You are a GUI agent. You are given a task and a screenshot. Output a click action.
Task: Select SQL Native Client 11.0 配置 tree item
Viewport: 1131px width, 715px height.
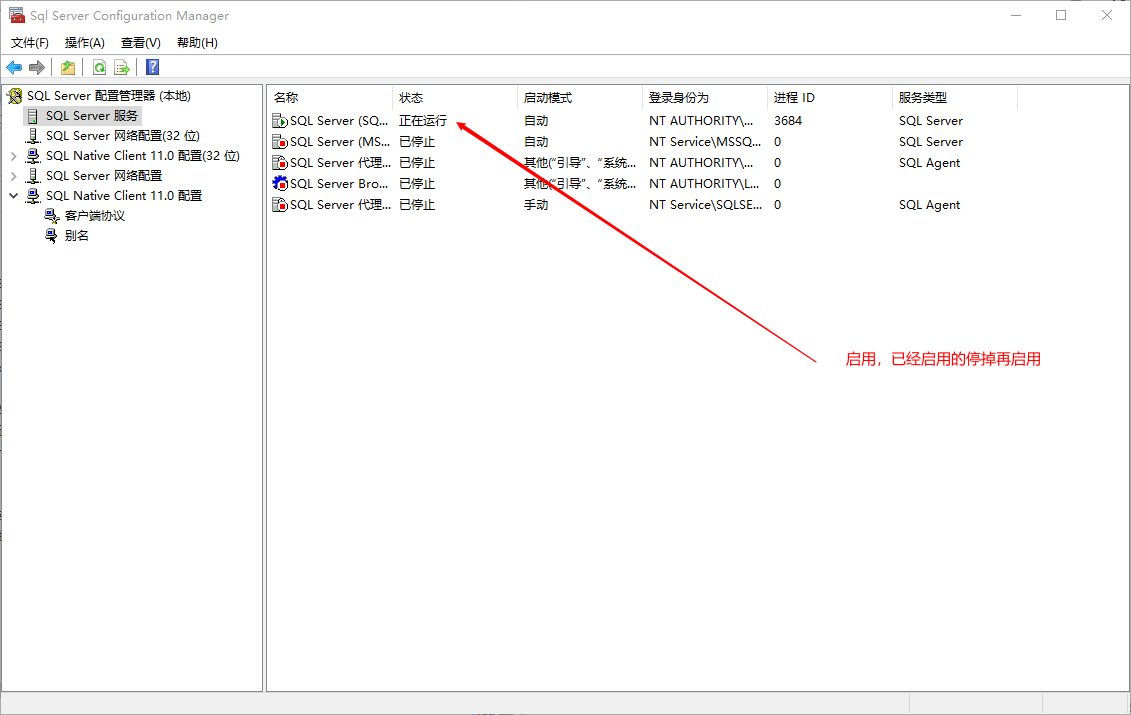click(124, 196)
